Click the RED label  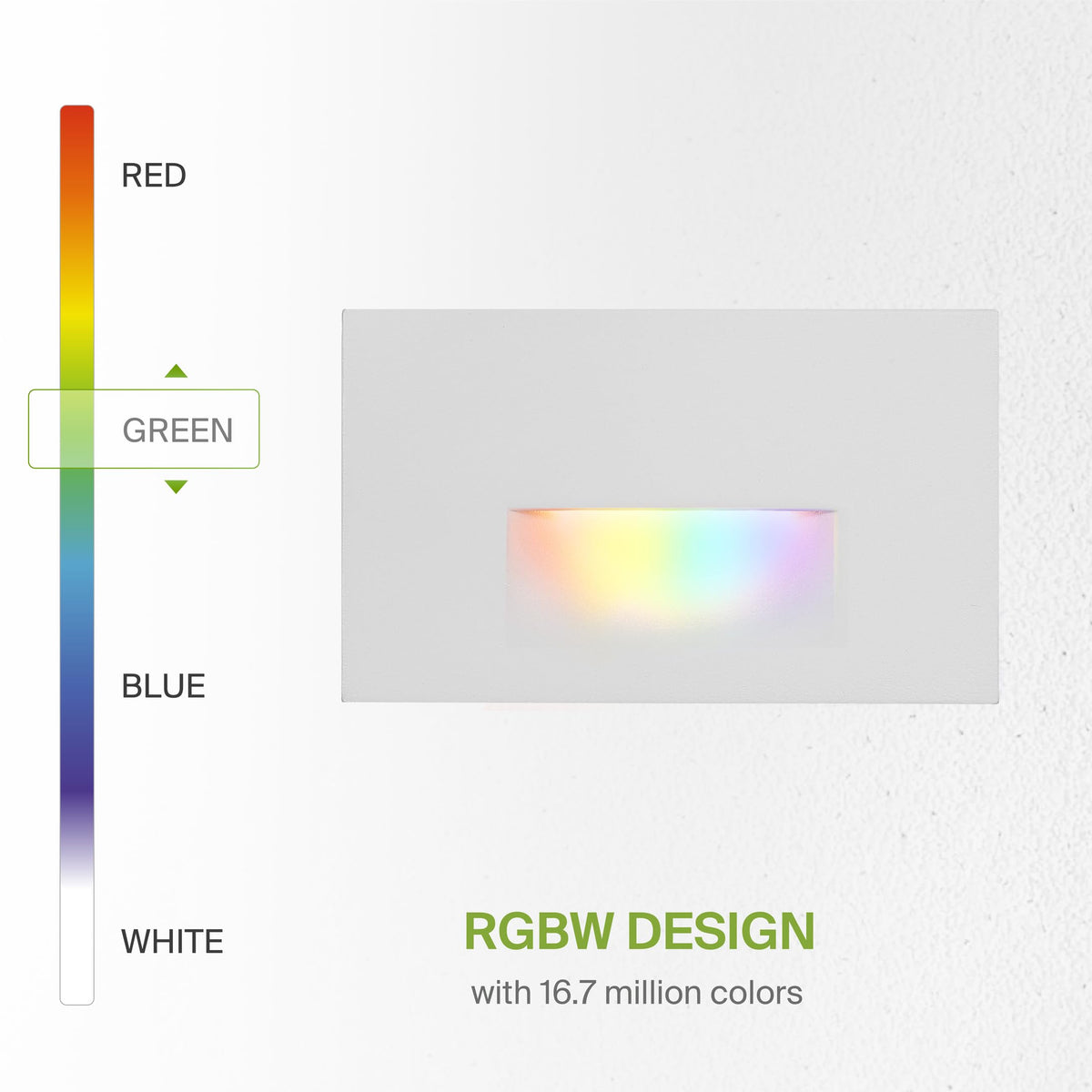click(154, 175)
